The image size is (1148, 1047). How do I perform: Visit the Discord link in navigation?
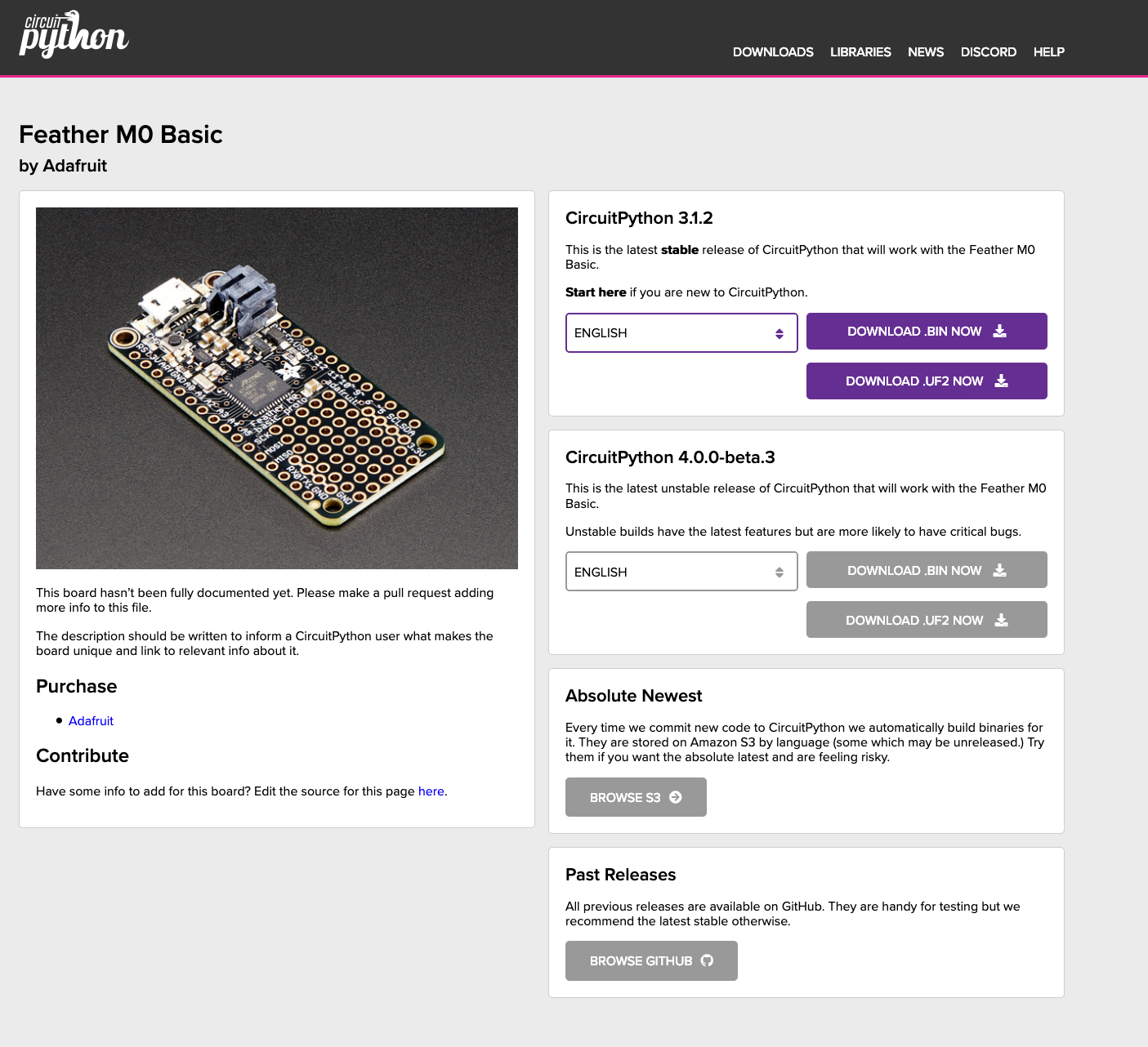(989, 52)
